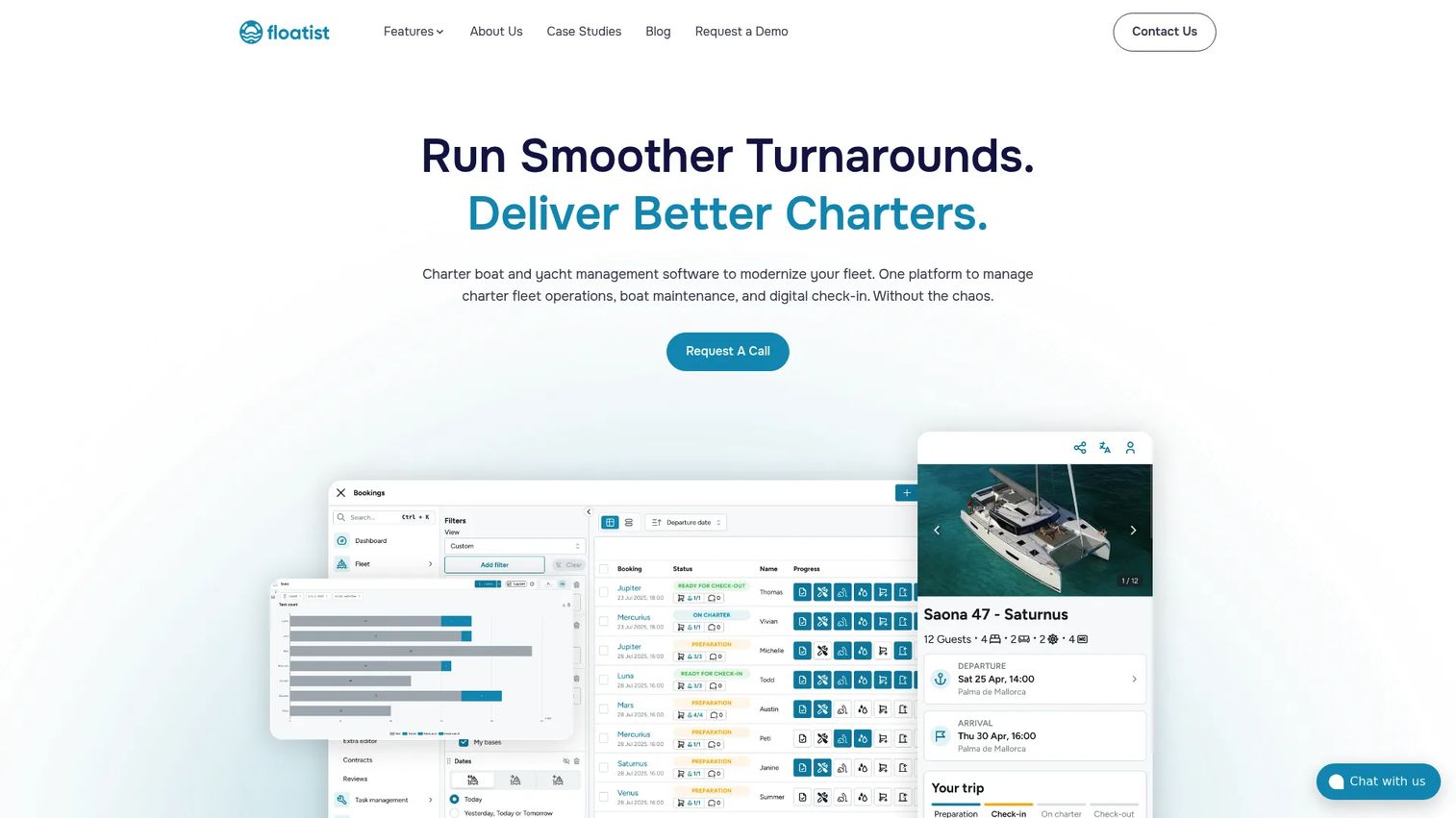Screen dimensions: 1456x818
Task: Click the floatist logo
Action: 285,32
